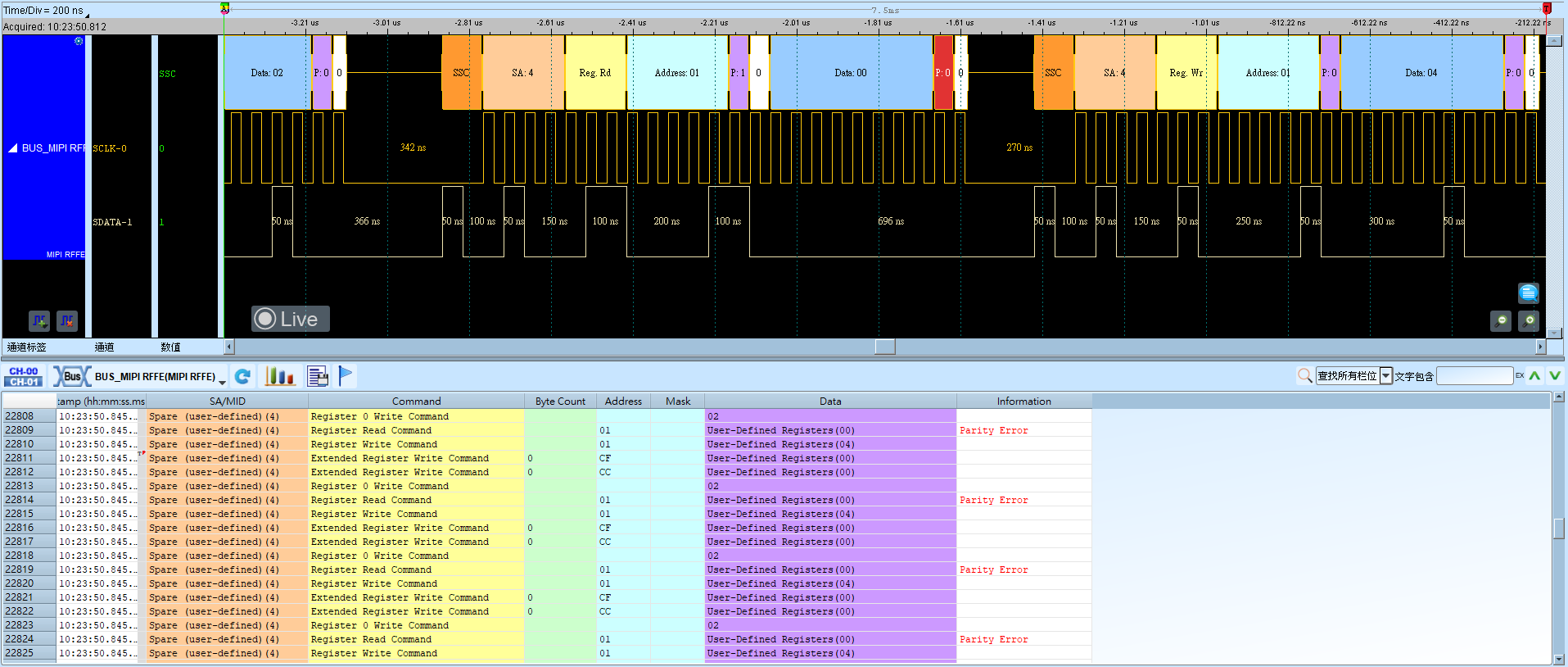1568x667 pixels.
Task: Click the text-contains search input field
Action: [1475, 376]
